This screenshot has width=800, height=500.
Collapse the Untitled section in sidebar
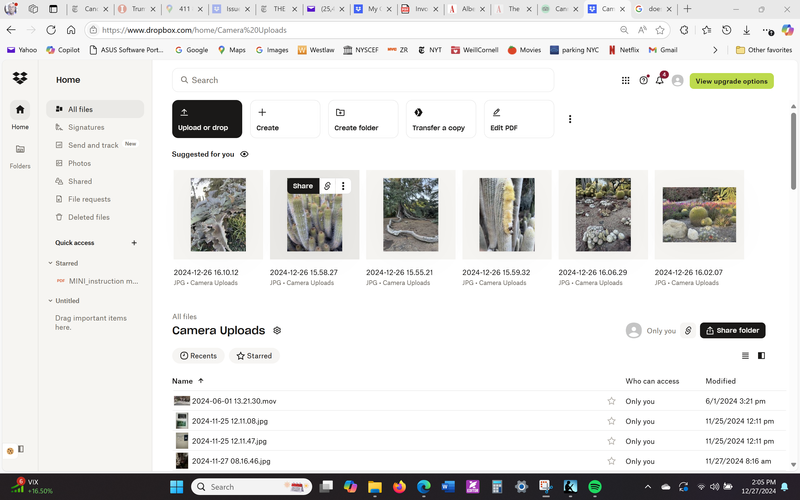50,300
